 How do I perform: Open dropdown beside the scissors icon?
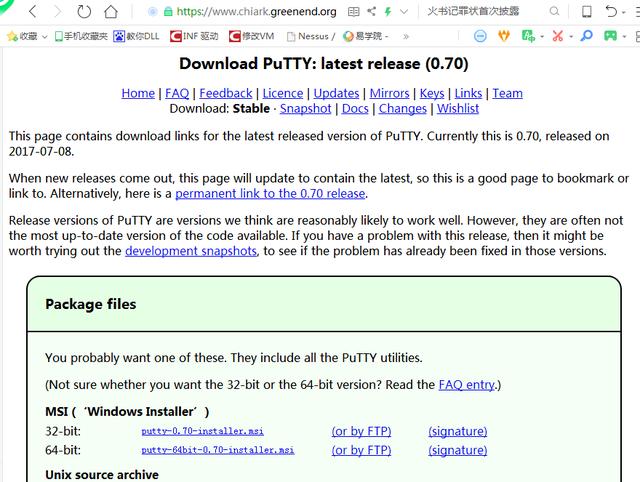point(571,37)
